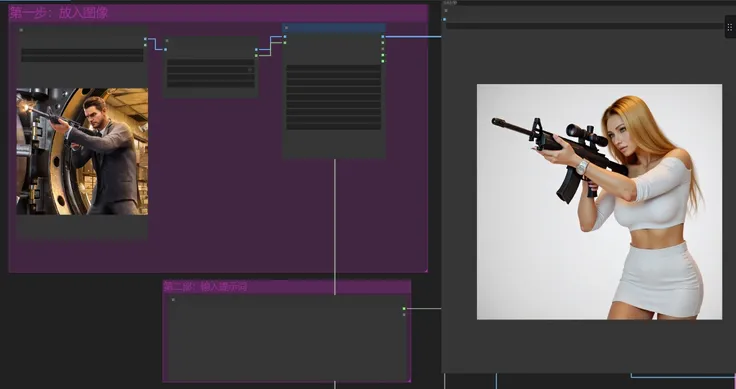Screen dimensions: 736x389
Task: Open the first widget row of the image loader node
Action: tap(82, 51)
